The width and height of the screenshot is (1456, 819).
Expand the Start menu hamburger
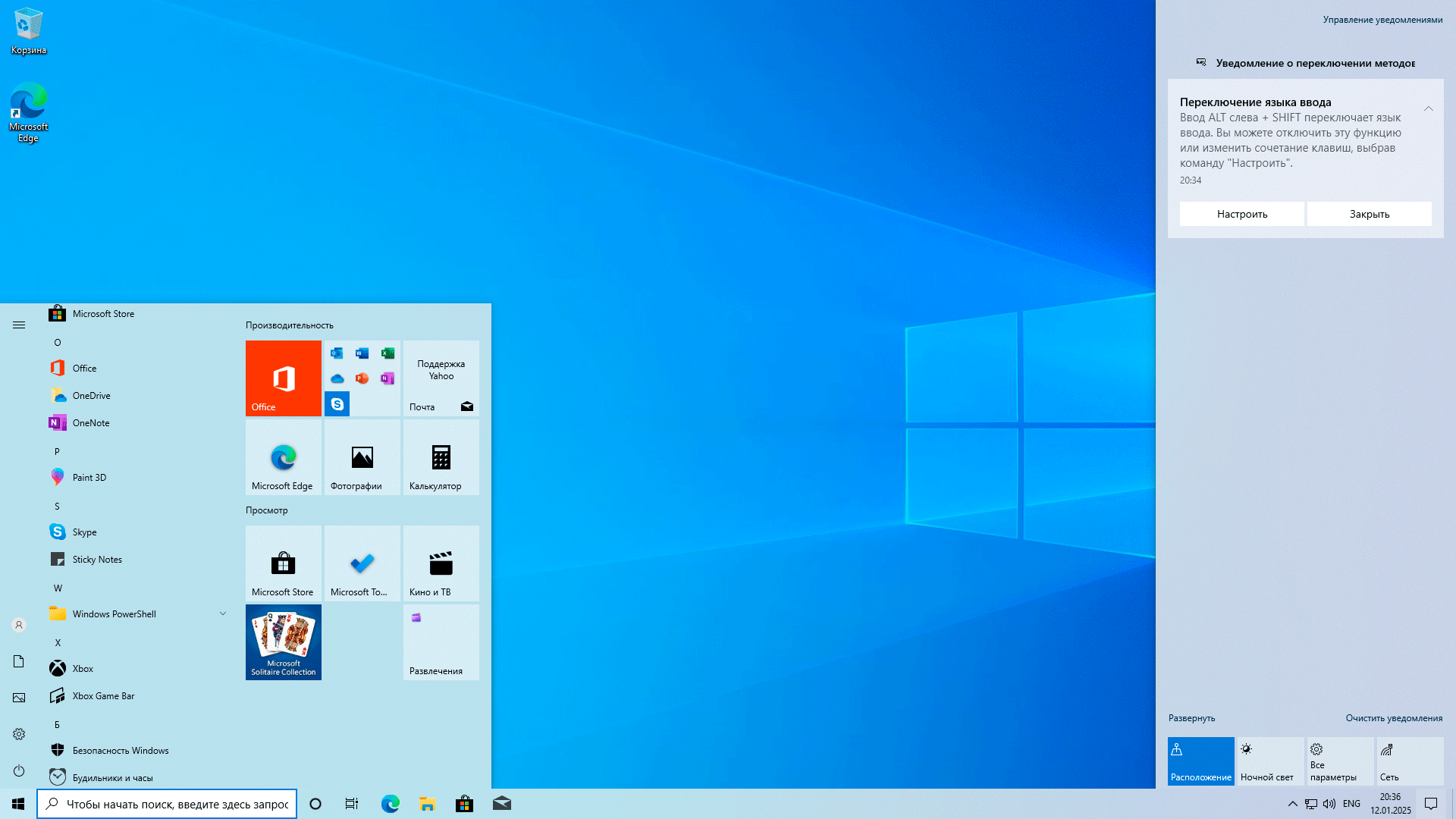[x=19, y=325]
